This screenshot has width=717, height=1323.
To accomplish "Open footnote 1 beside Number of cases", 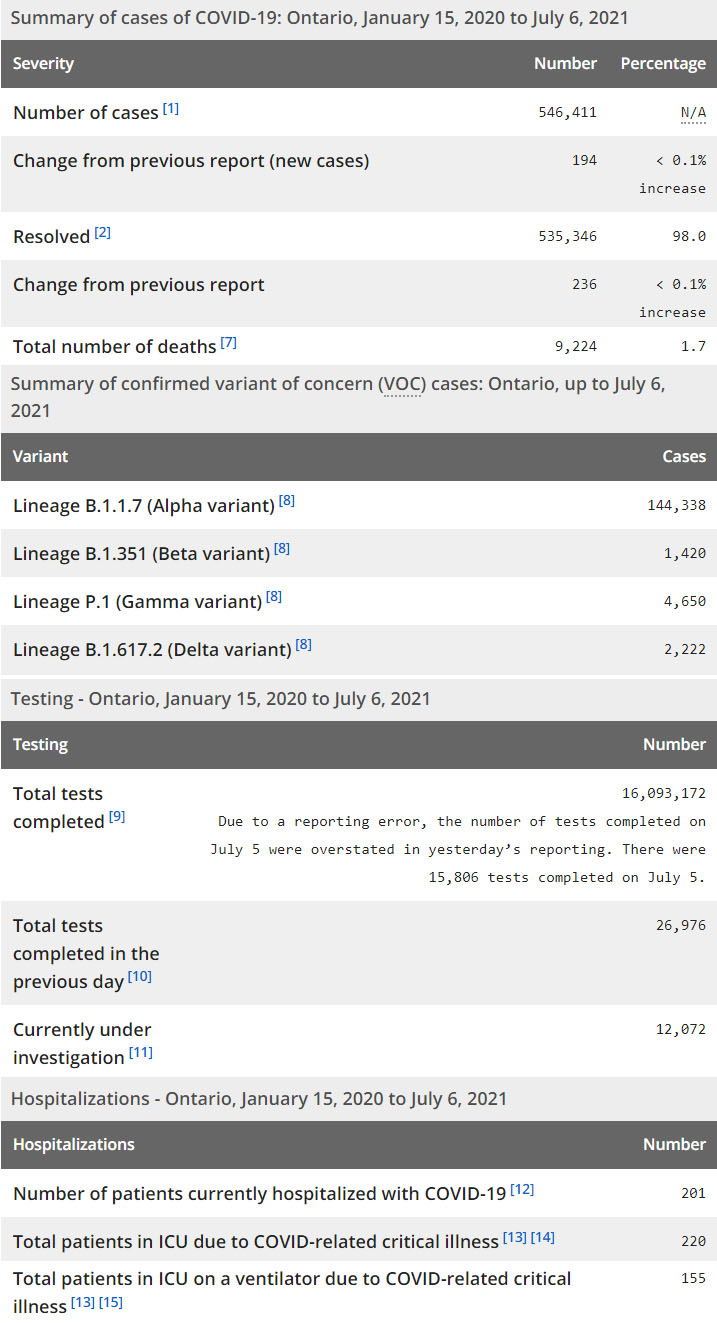I will coord(171,108).
